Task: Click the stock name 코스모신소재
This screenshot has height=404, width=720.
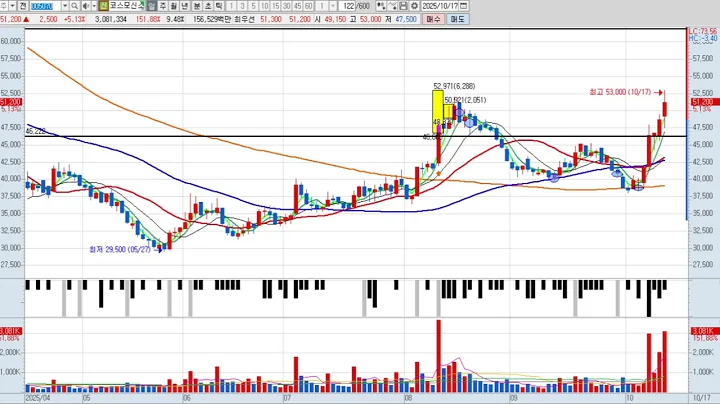Action: point(126,6)
